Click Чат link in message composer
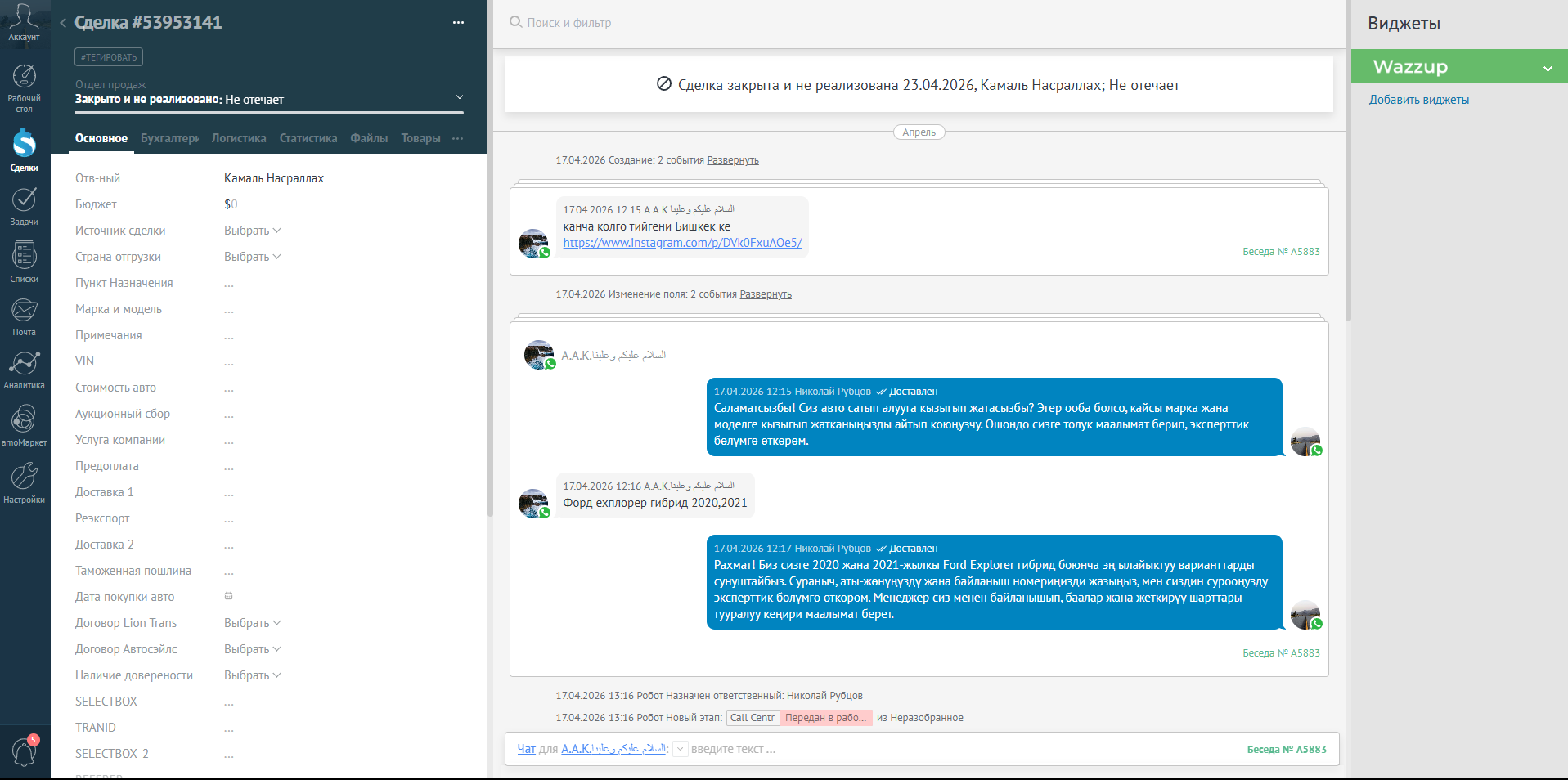 click(x=526, y=749)
